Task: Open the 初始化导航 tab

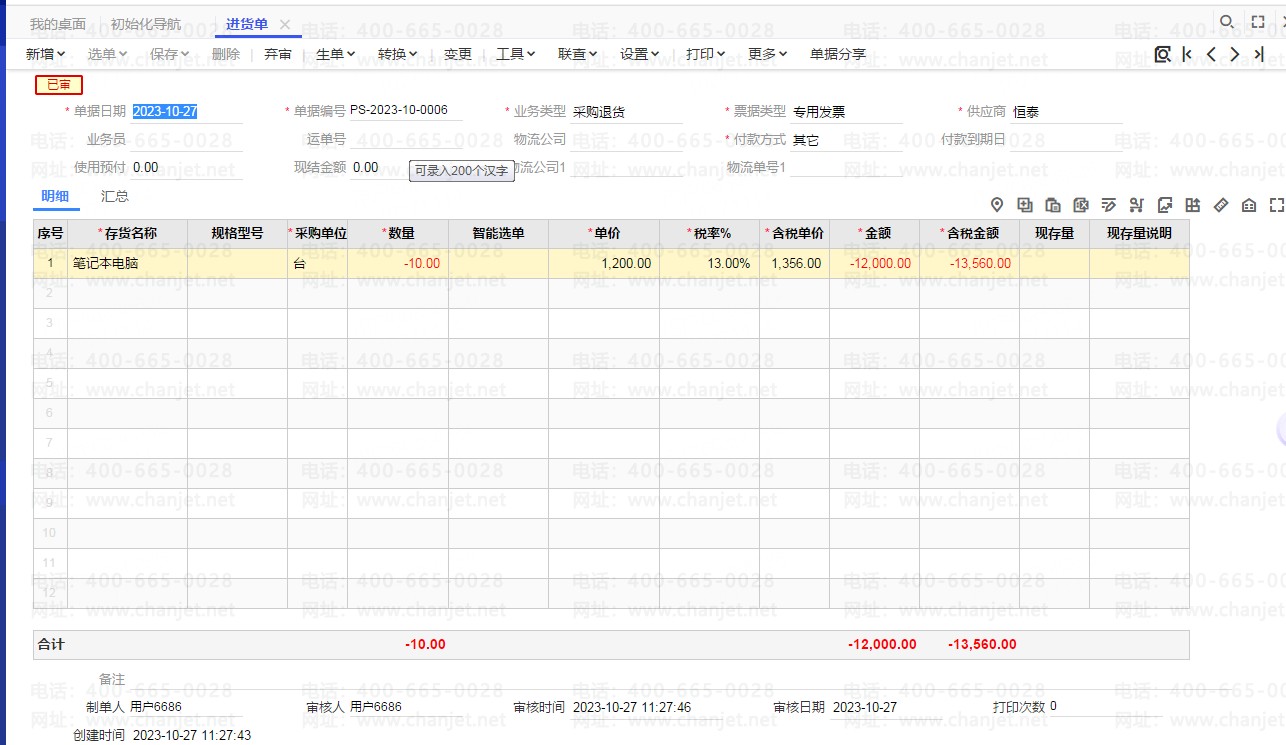Action: click(146, 24)
